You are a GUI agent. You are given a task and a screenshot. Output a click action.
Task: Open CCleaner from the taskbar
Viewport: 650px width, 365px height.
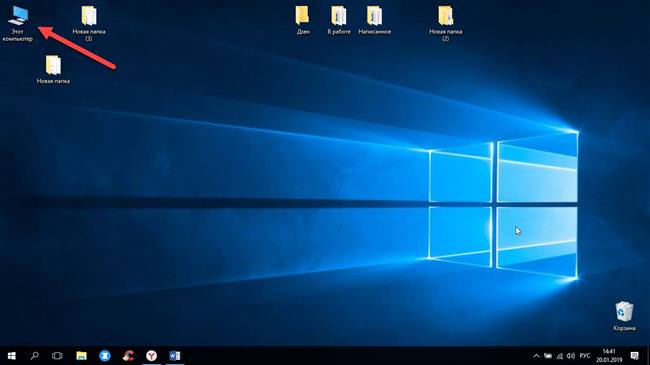coord(128,356)
